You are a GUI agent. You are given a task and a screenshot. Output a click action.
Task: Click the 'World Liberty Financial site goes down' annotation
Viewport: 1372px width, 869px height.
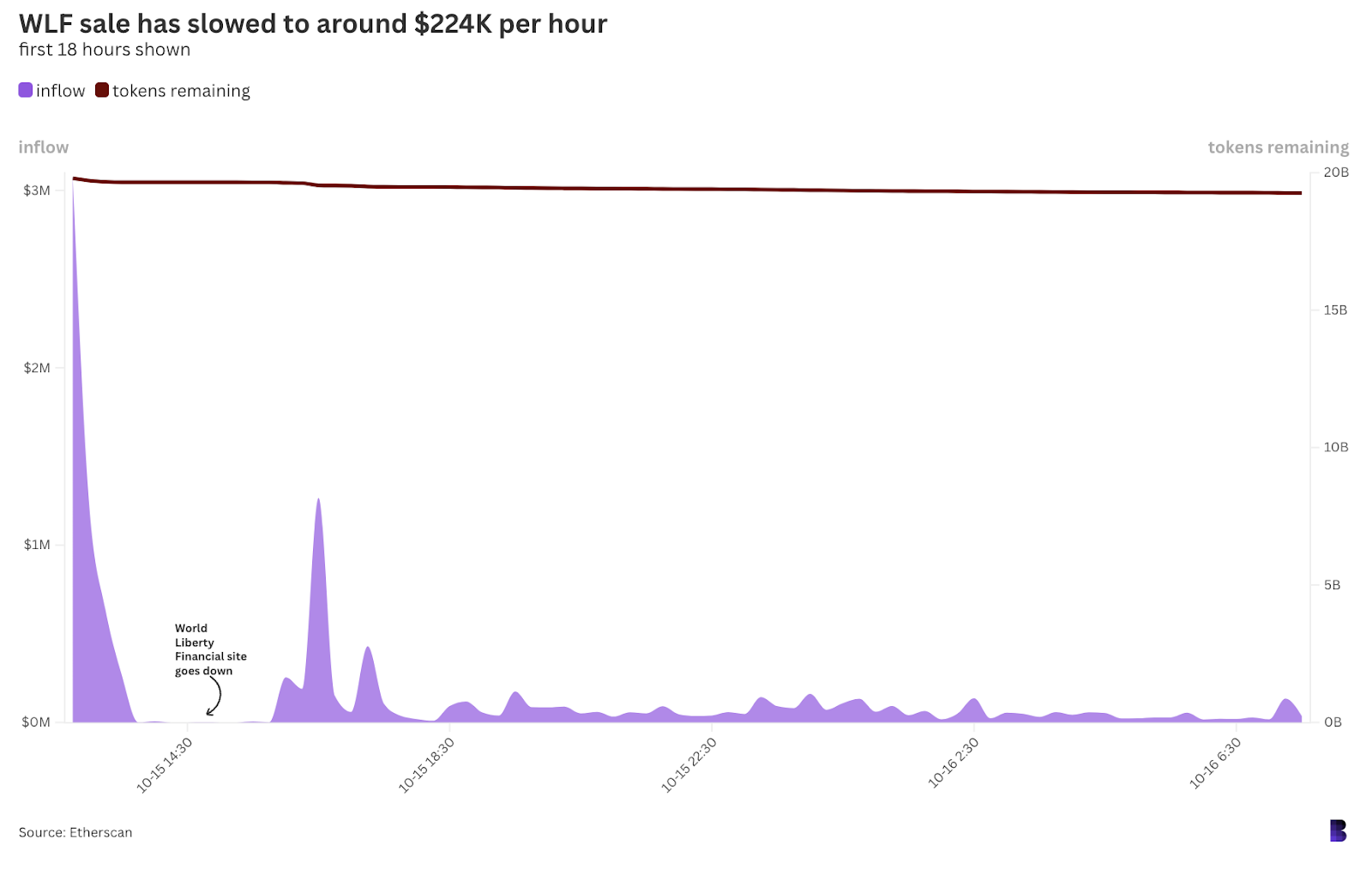[210, 649]
